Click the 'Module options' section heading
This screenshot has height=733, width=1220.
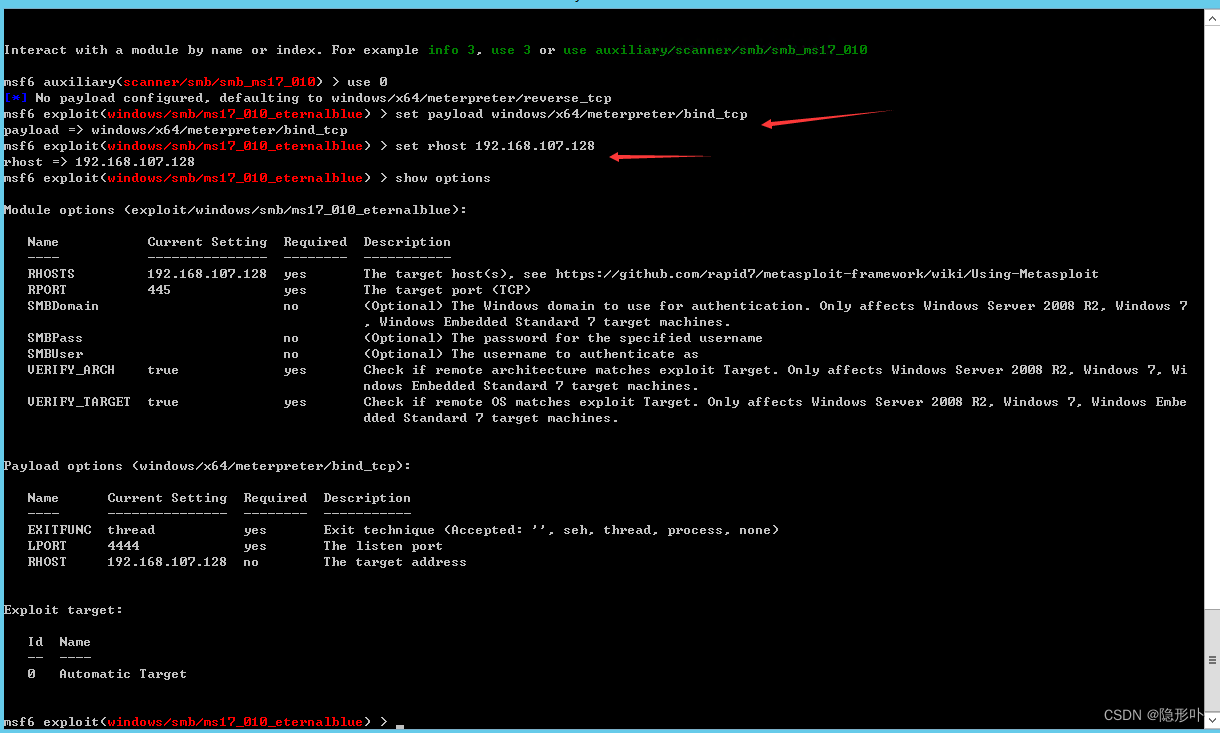point(235,210)
